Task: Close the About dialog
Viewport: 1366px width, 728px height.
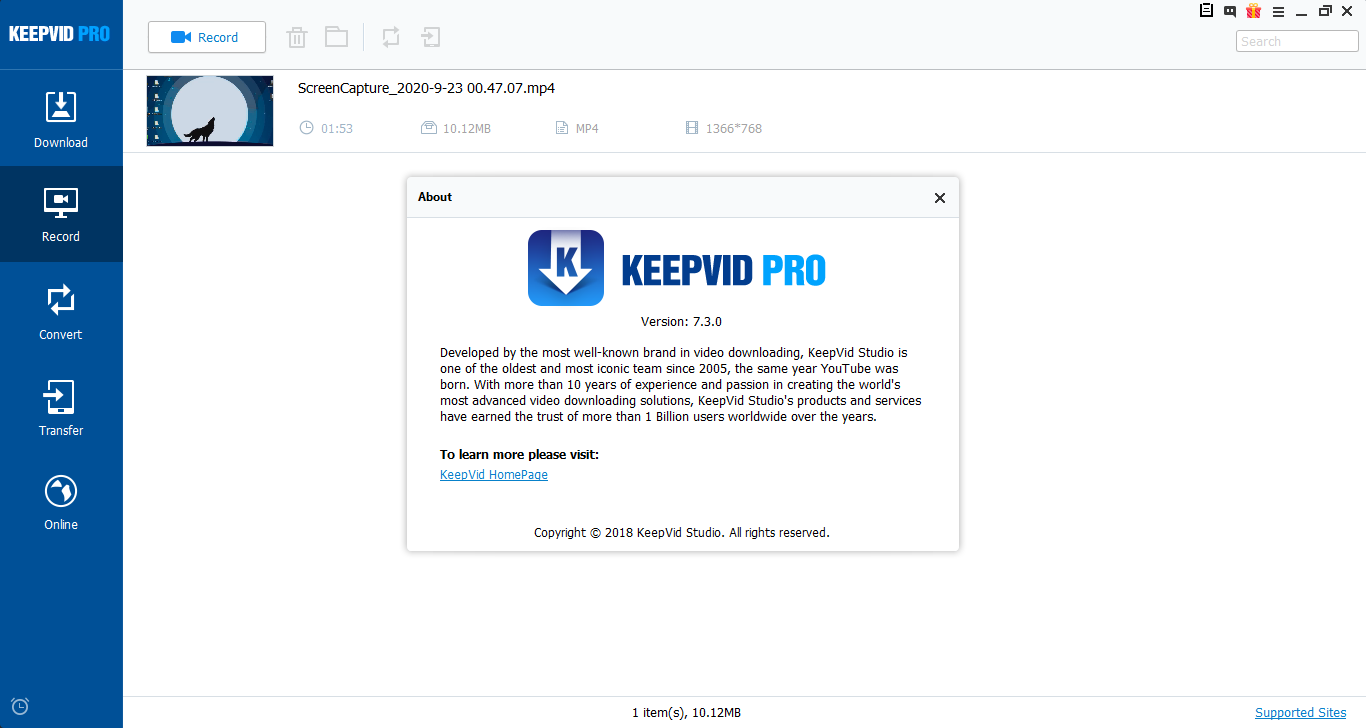Action: [940, 198]
